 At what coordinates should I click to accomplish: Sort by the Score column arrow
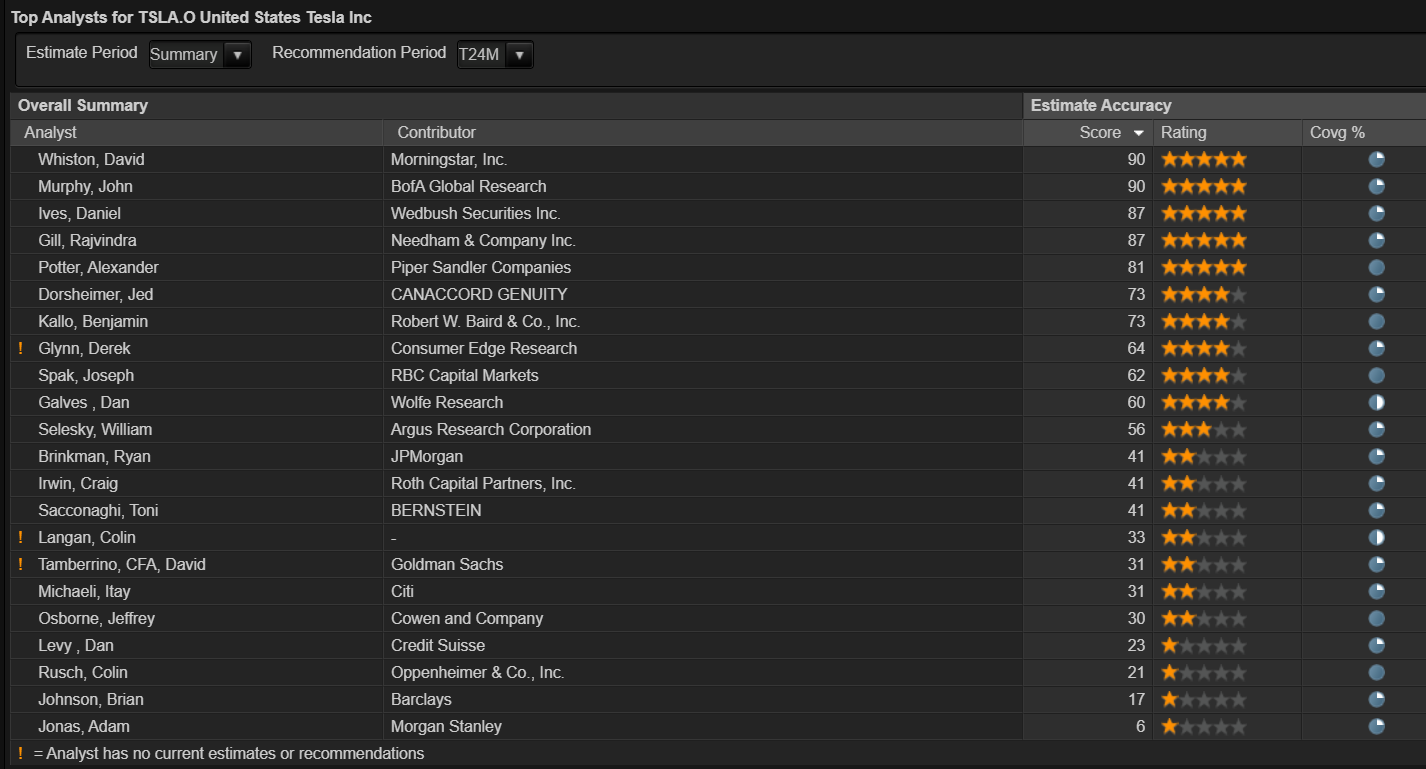pos(1138,133)
